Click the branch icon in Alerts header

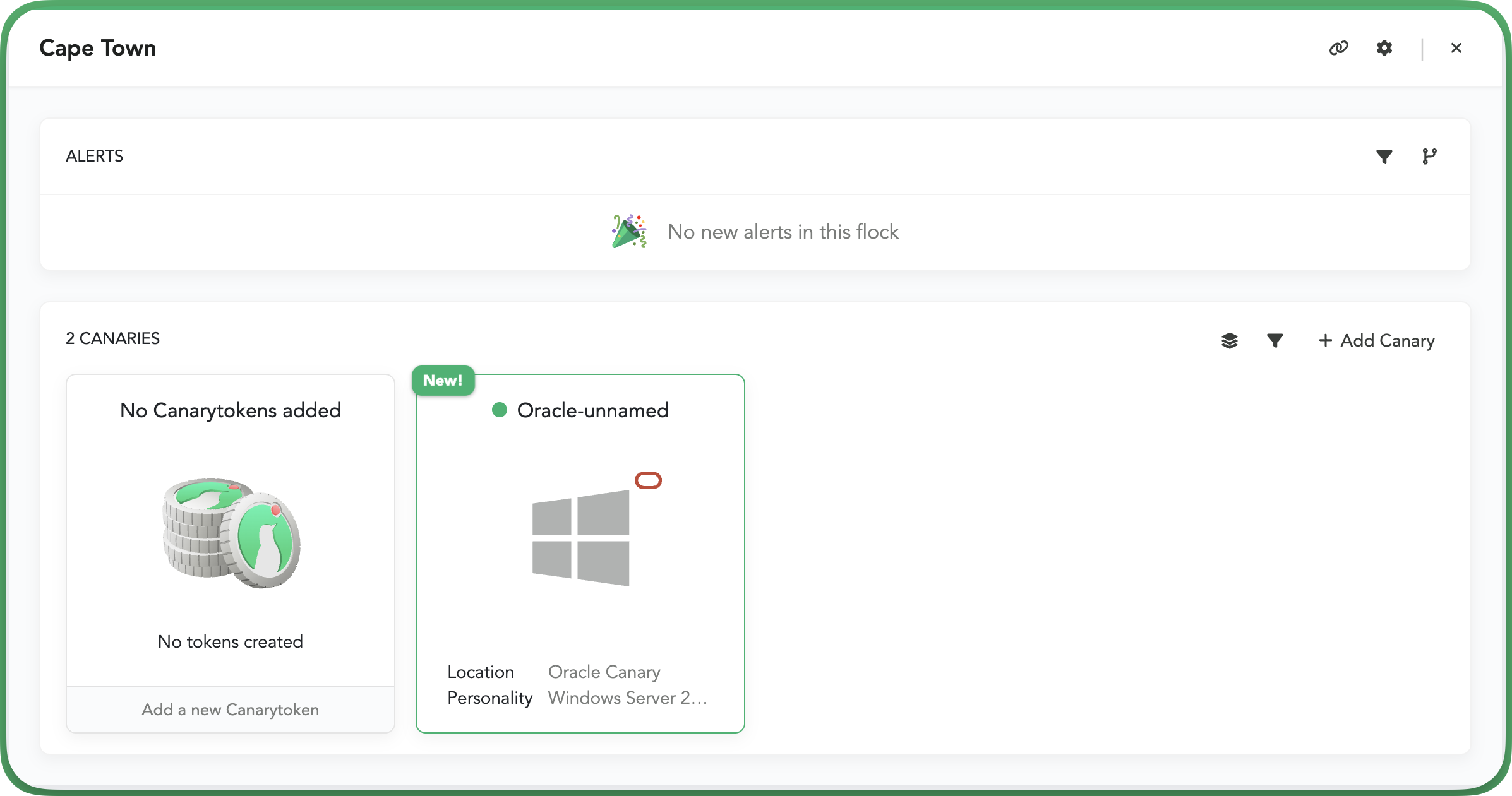(1429, 157)
